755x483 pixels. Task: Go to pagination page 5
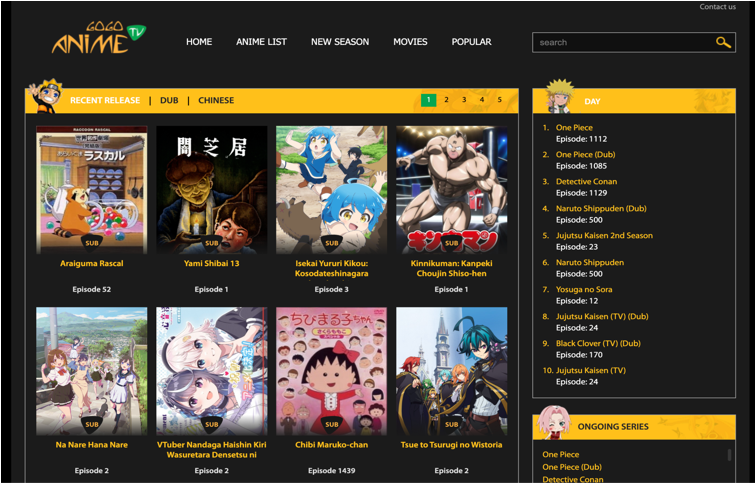[500, 100]
